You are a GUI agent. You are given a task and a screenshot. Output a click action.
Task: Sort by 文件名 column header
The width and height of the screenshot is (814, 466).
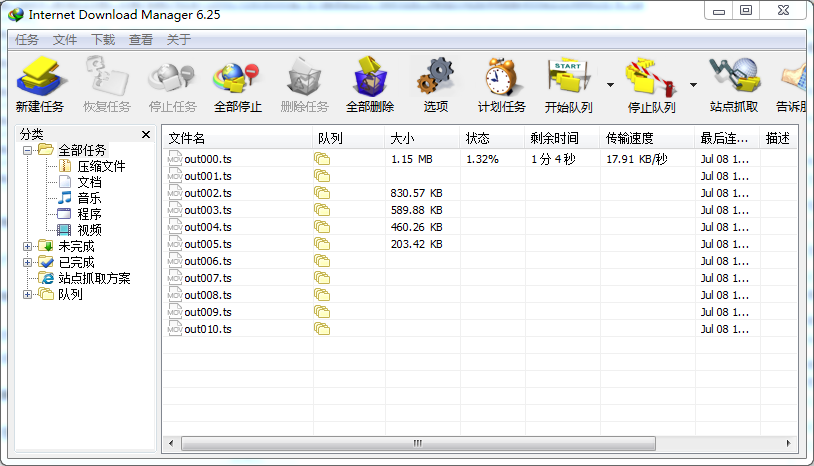point(238,138)
